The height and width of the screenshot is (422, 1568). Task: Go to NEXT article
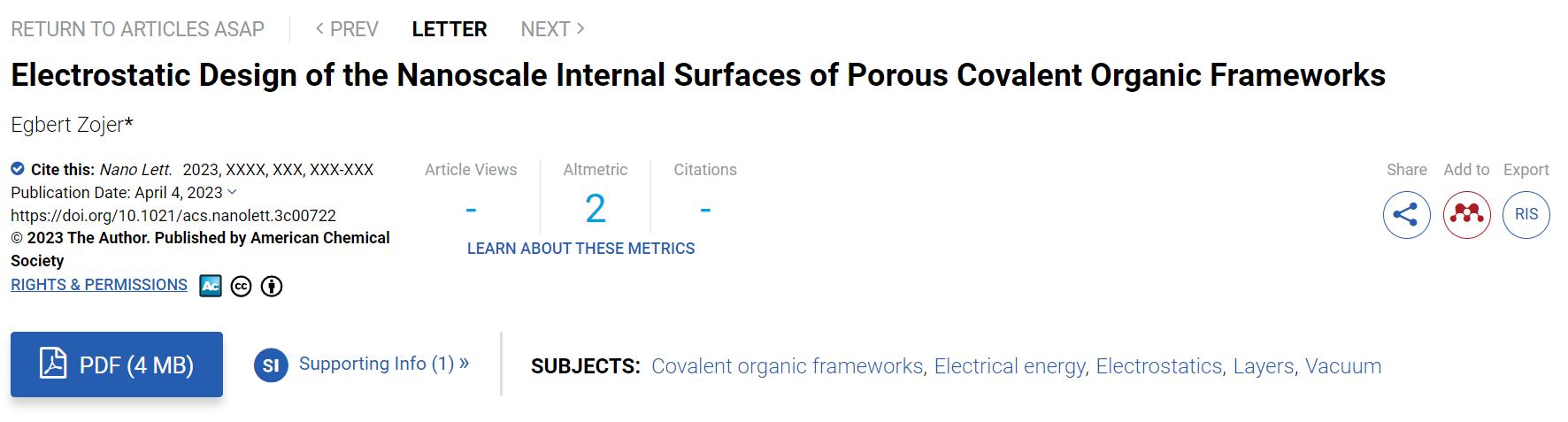tap(552, 29)
